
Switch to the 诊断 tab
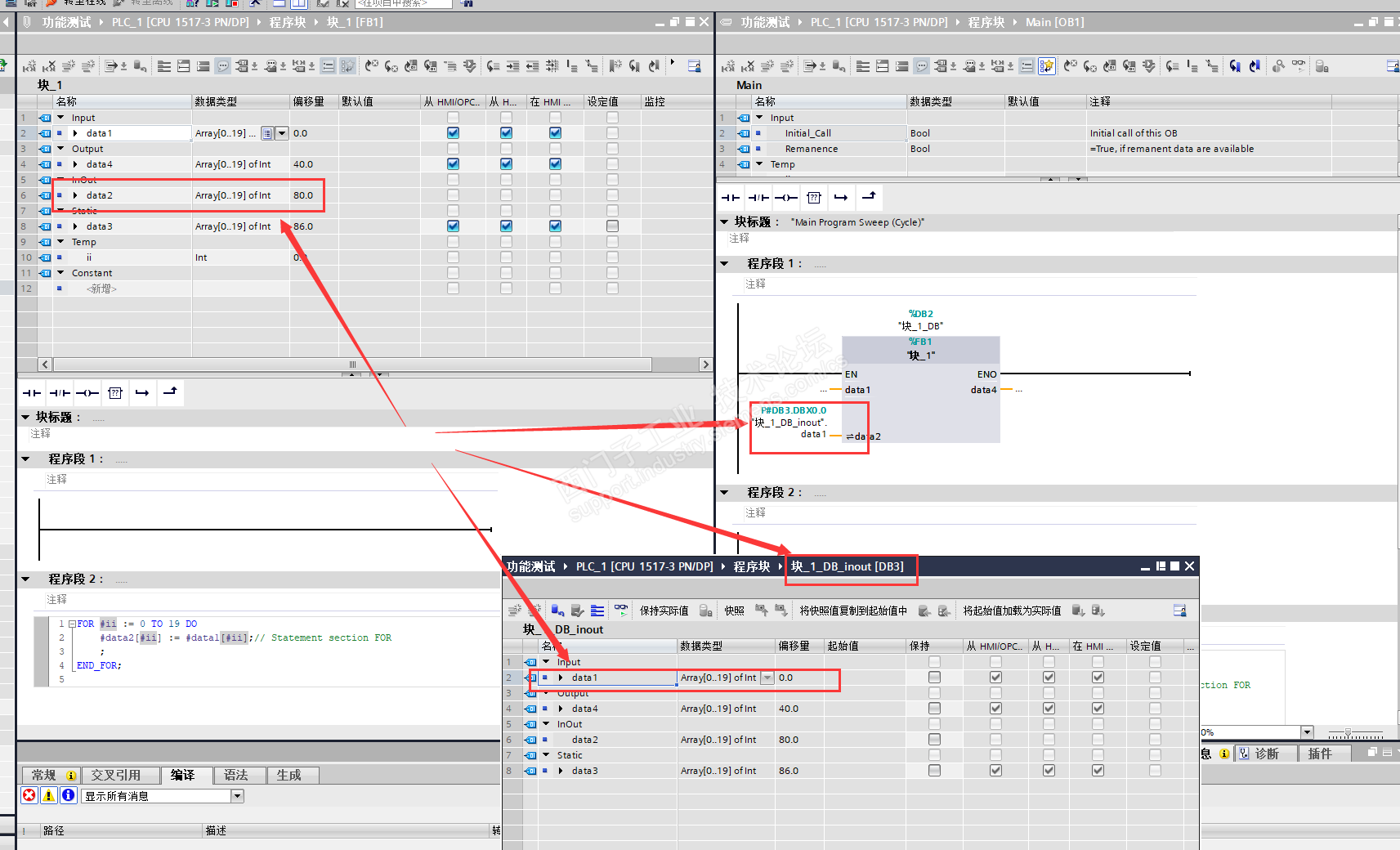(x=1266, y=754)
